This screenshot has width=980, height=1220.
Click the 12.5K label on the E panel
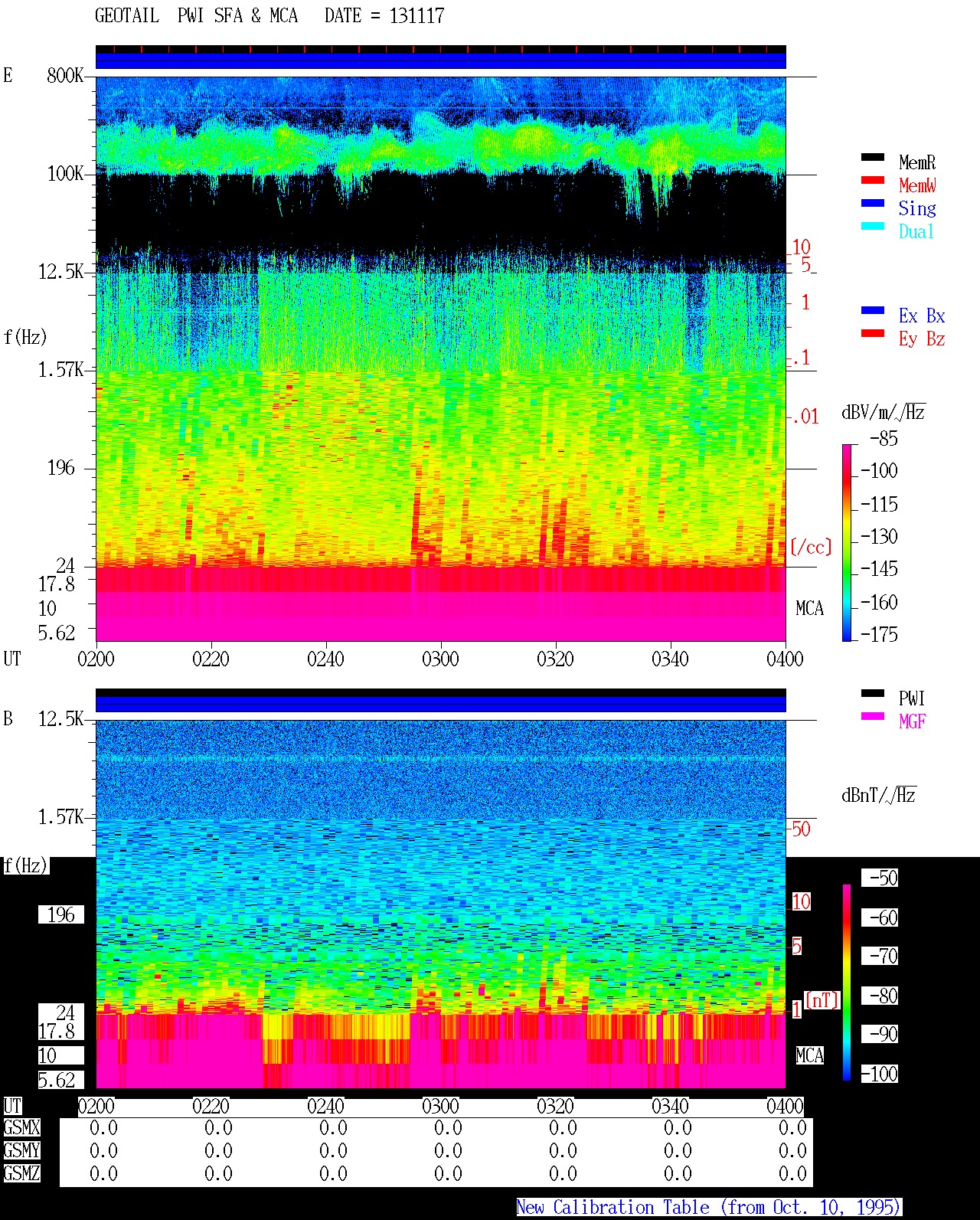click(x=61, y=272)
